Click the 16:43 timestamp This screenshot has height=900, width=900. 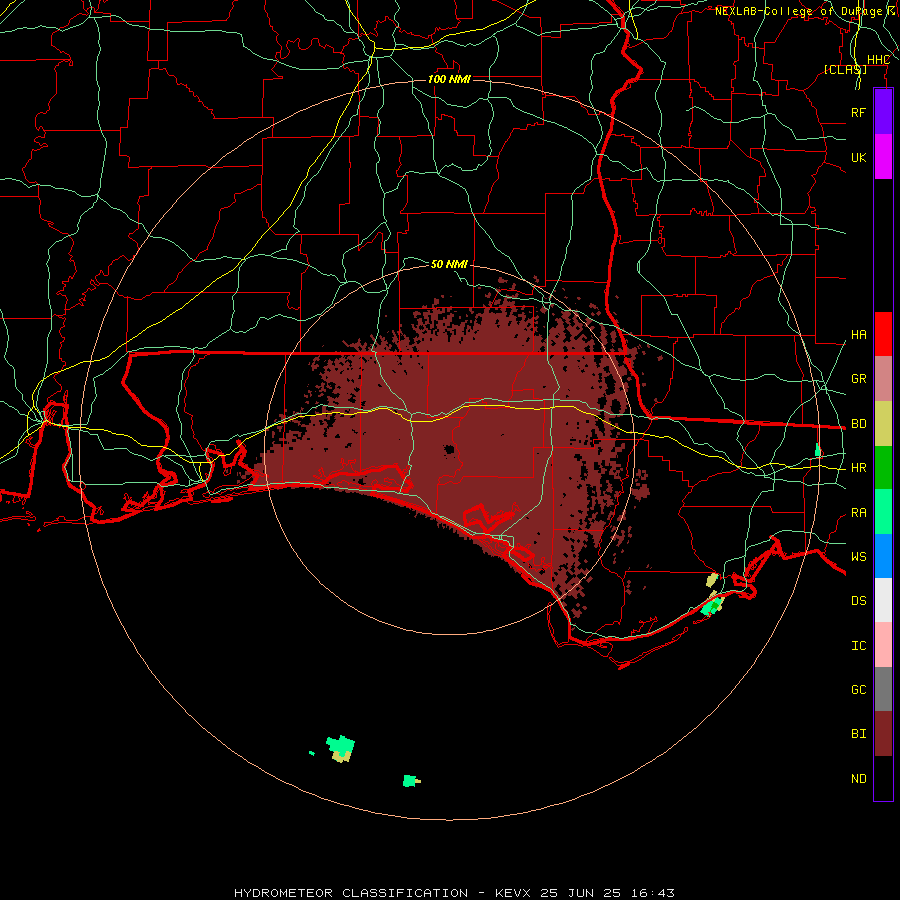point(651,893)
